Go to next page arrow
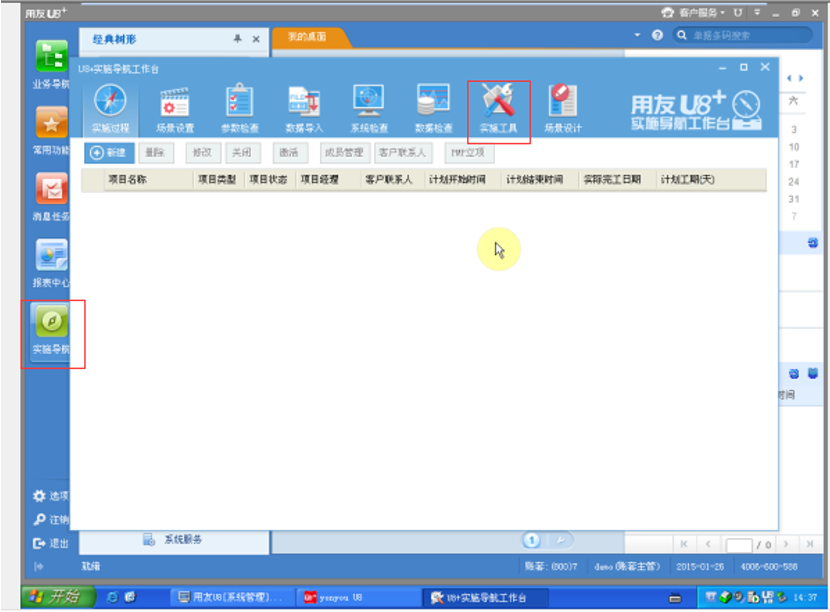Screen dimensions: 830x612 pos(786,544)
